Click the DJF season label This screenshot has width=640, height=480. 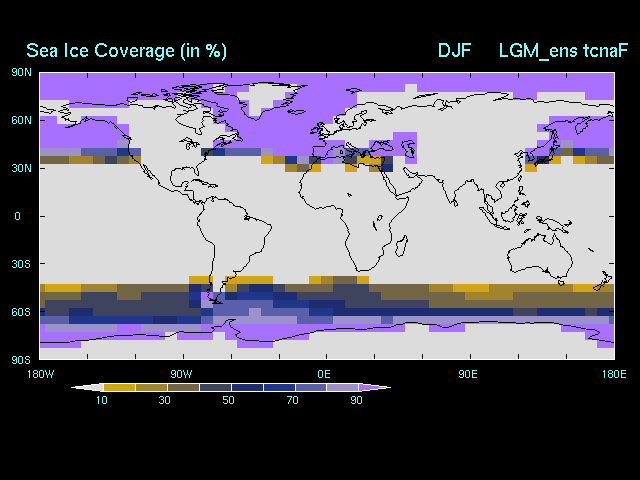[x=454, y=51]
